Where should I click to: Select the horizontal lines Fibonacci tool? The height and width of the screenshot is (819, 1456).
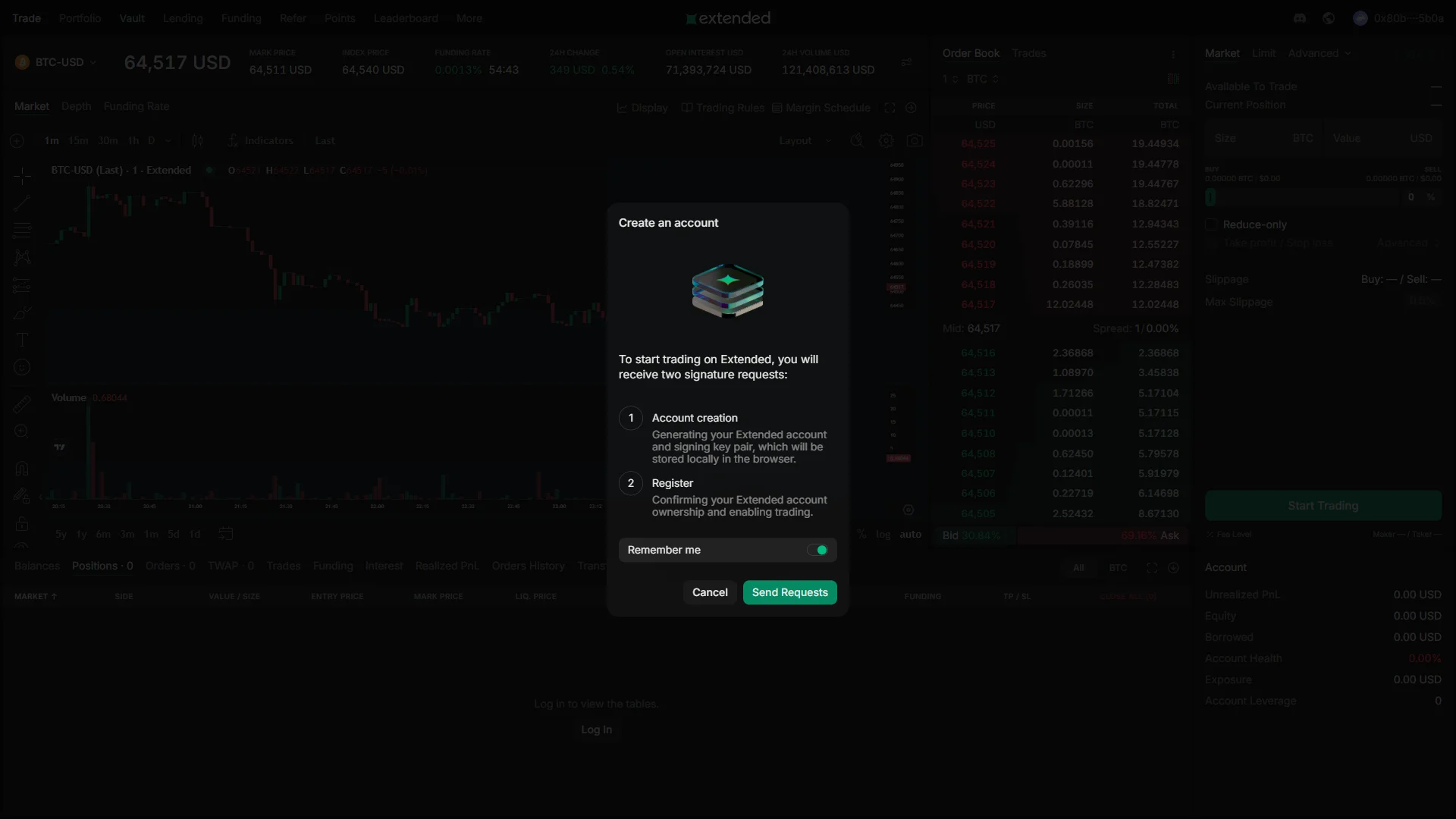point(22,231)
